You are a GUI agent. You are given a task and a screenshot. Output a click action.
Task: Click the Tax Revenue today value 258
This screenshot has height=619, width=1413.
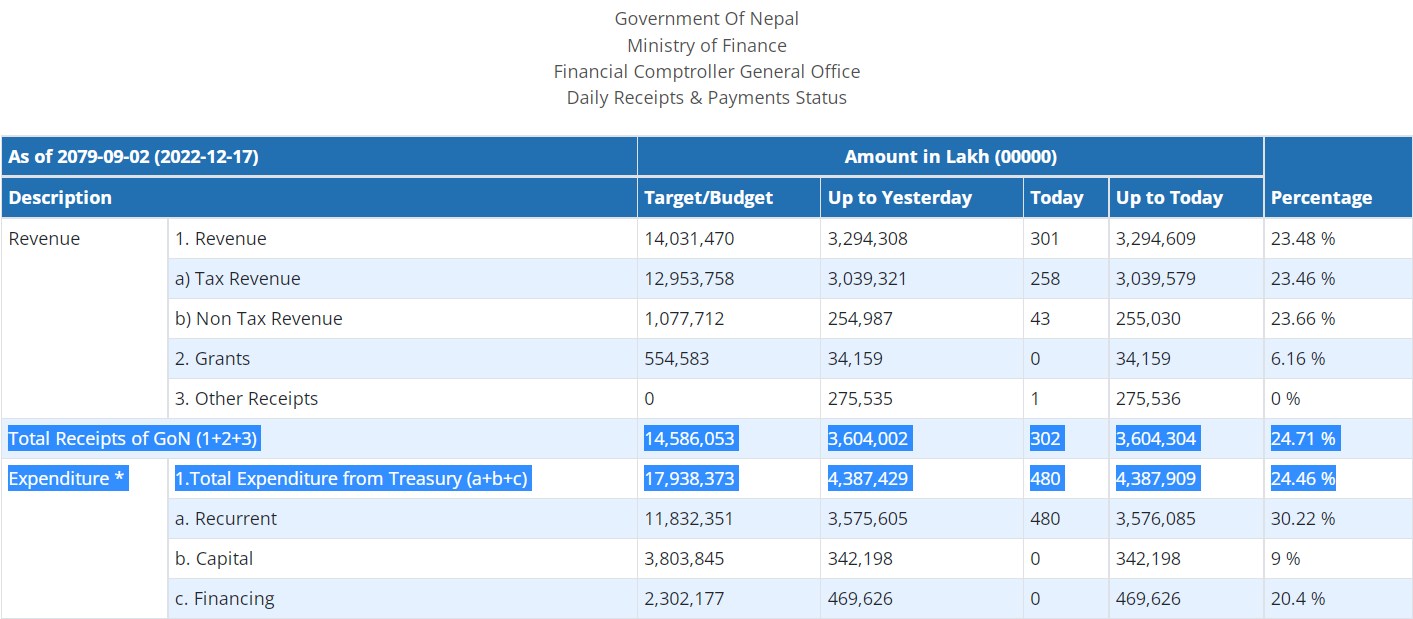[x=1045, y=279]
